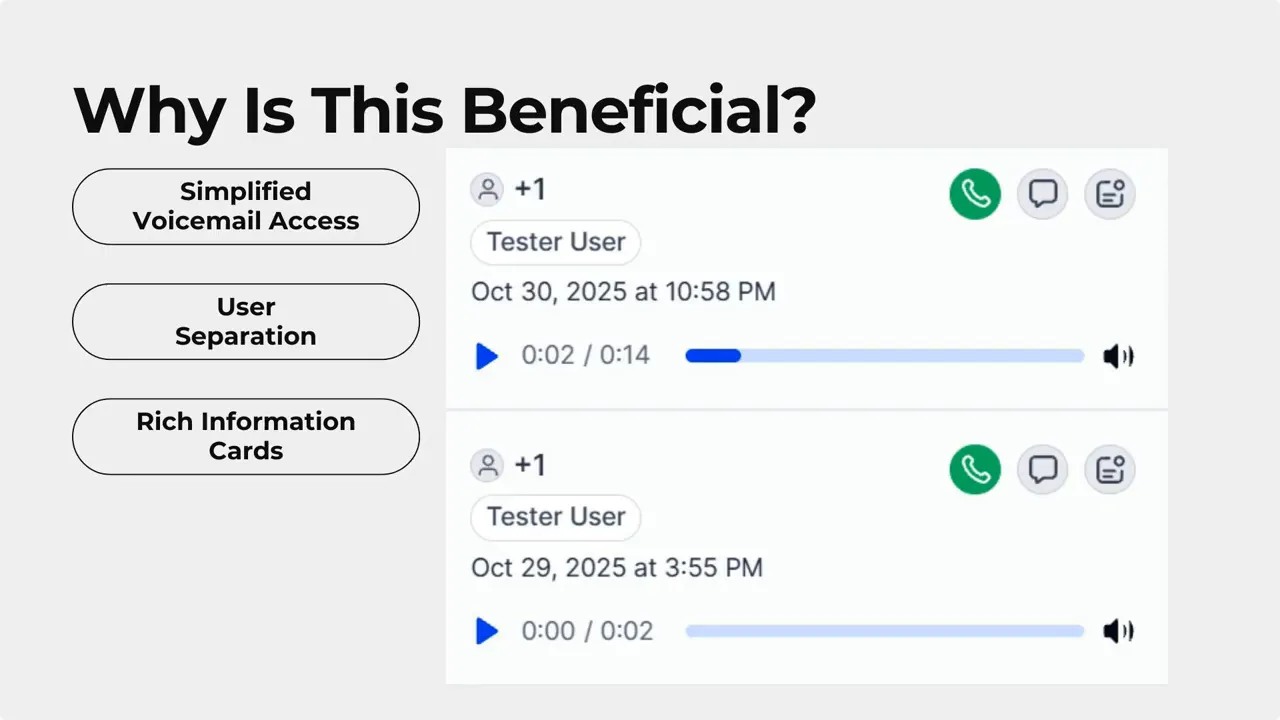The image size is (1280, 720).
Task: Seek within the Oct 29 voicemail progress bar
Action: coord(884,631)
